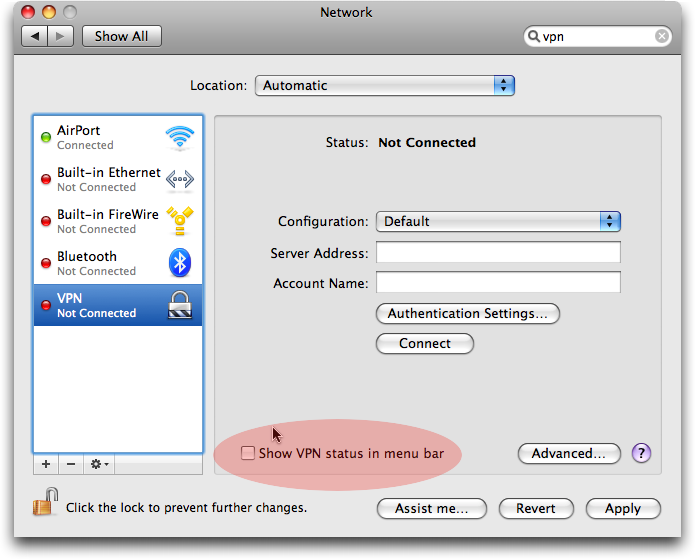Revert the network changes
The height and width of the screenshot is (560, 695).
point(536,508)
